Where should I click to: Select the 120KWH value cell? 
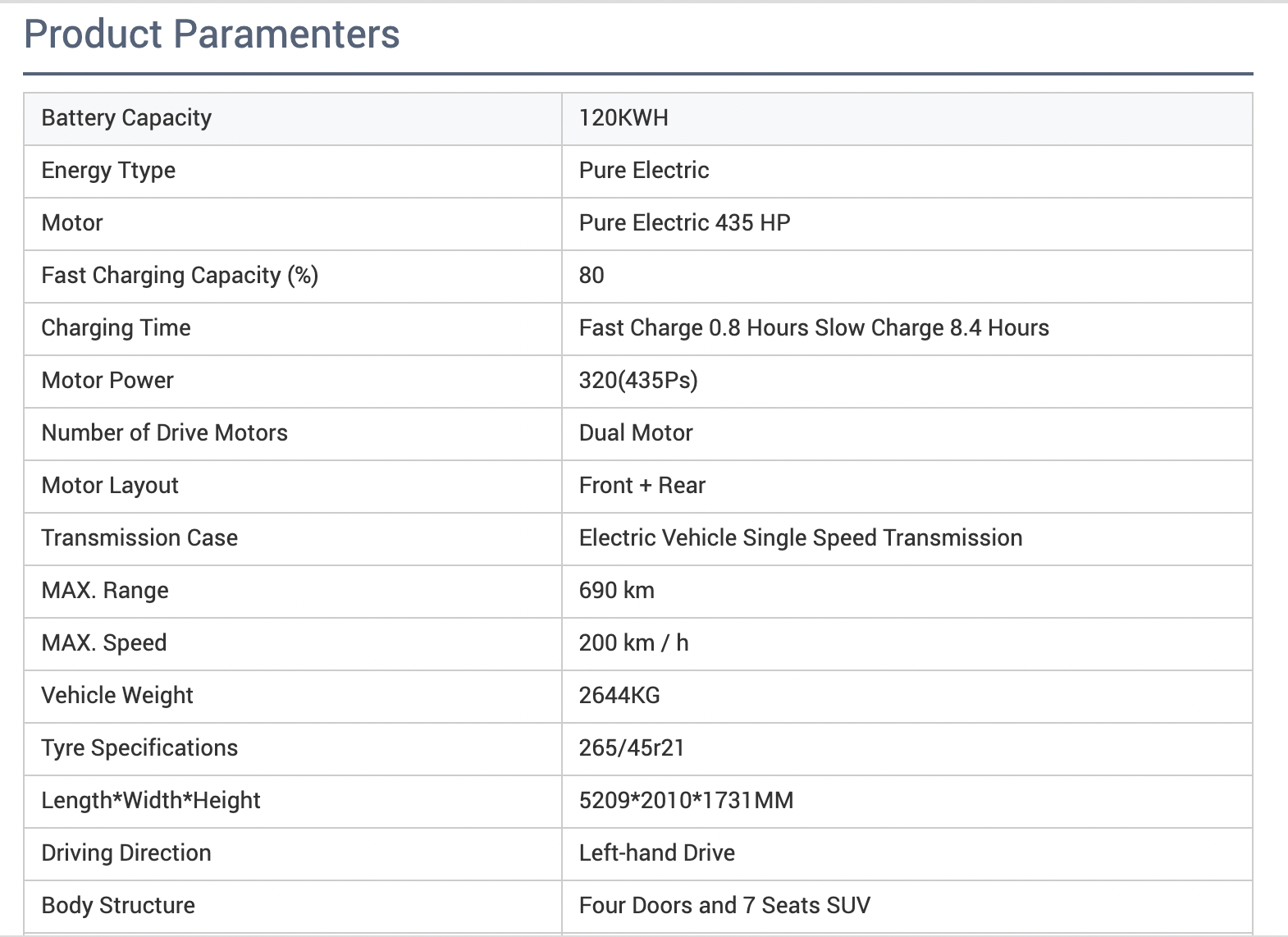pos(623,118)
